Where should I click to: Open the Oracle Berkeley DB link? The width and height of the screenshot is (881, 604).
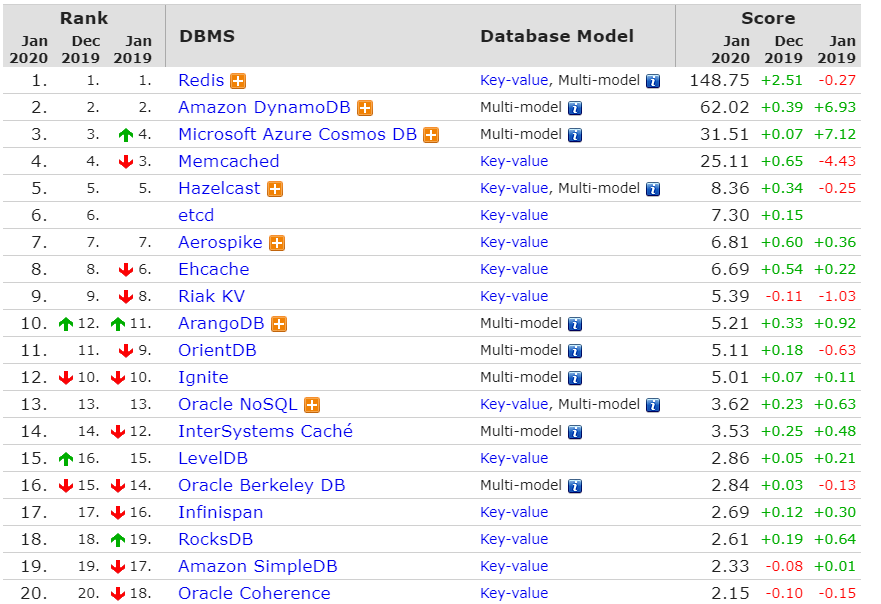[x=261, y=485]
